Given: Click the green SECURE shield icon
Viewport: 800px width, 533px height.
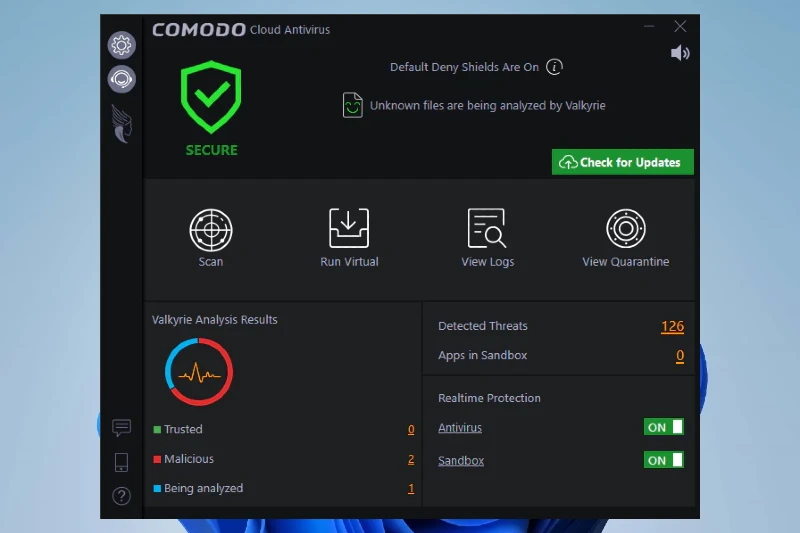Looking at the screenshot, I should point(211,96).
